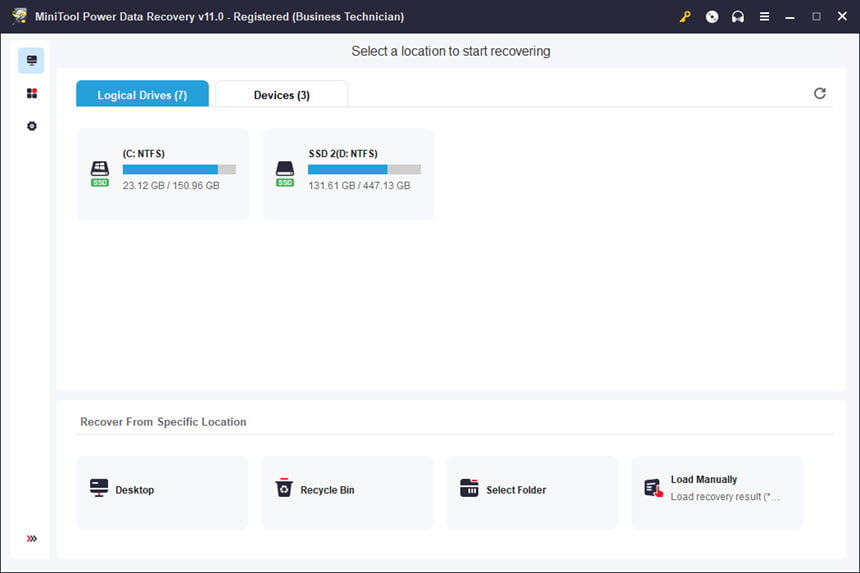Click Load Manually recovery result

tap(717, 492)
